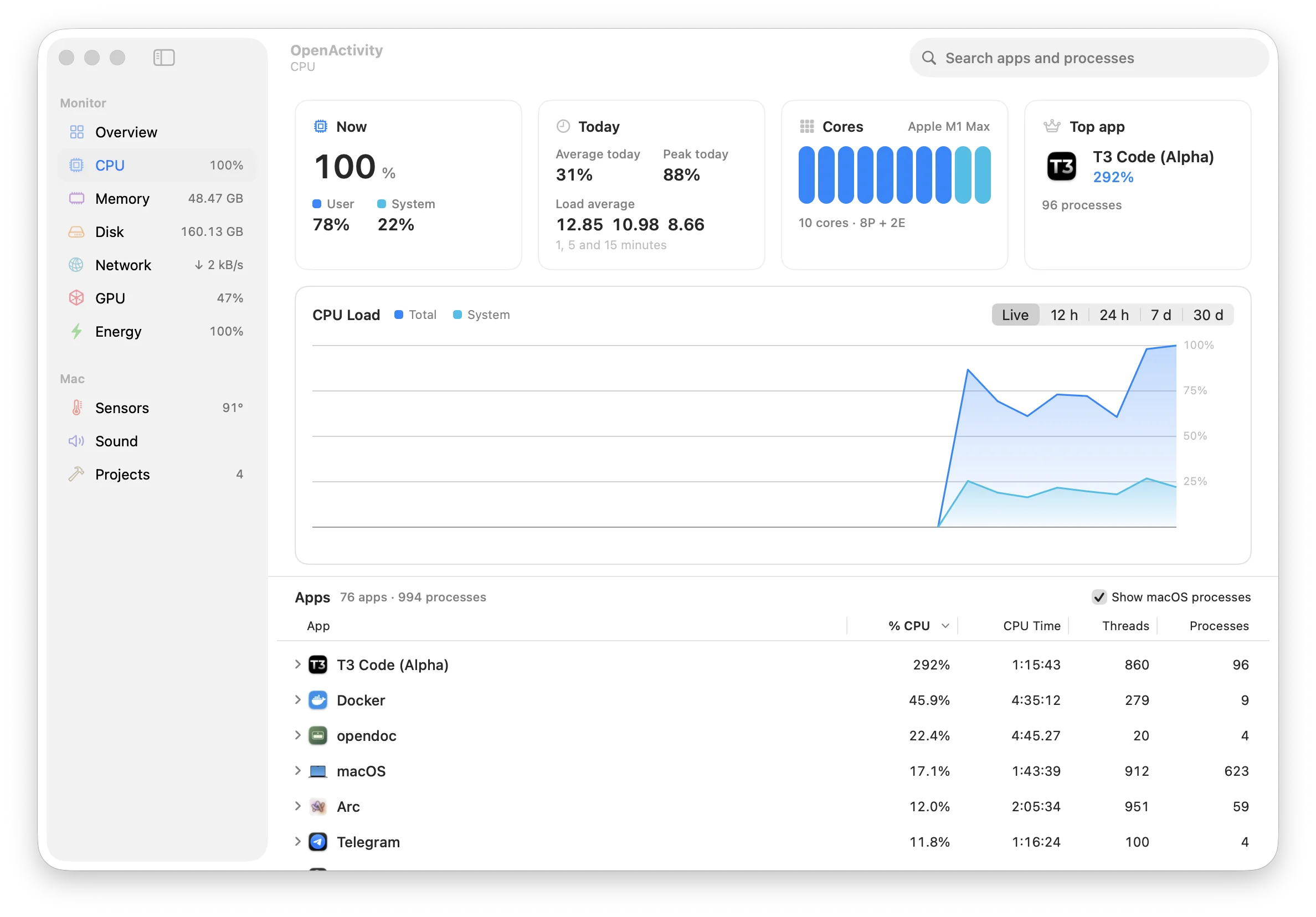Expand the T3 Code (Alpha) row
Image resolution: width=1316 pixels, height=917 pixels.
pyautogui.click(x=297, y=664)
